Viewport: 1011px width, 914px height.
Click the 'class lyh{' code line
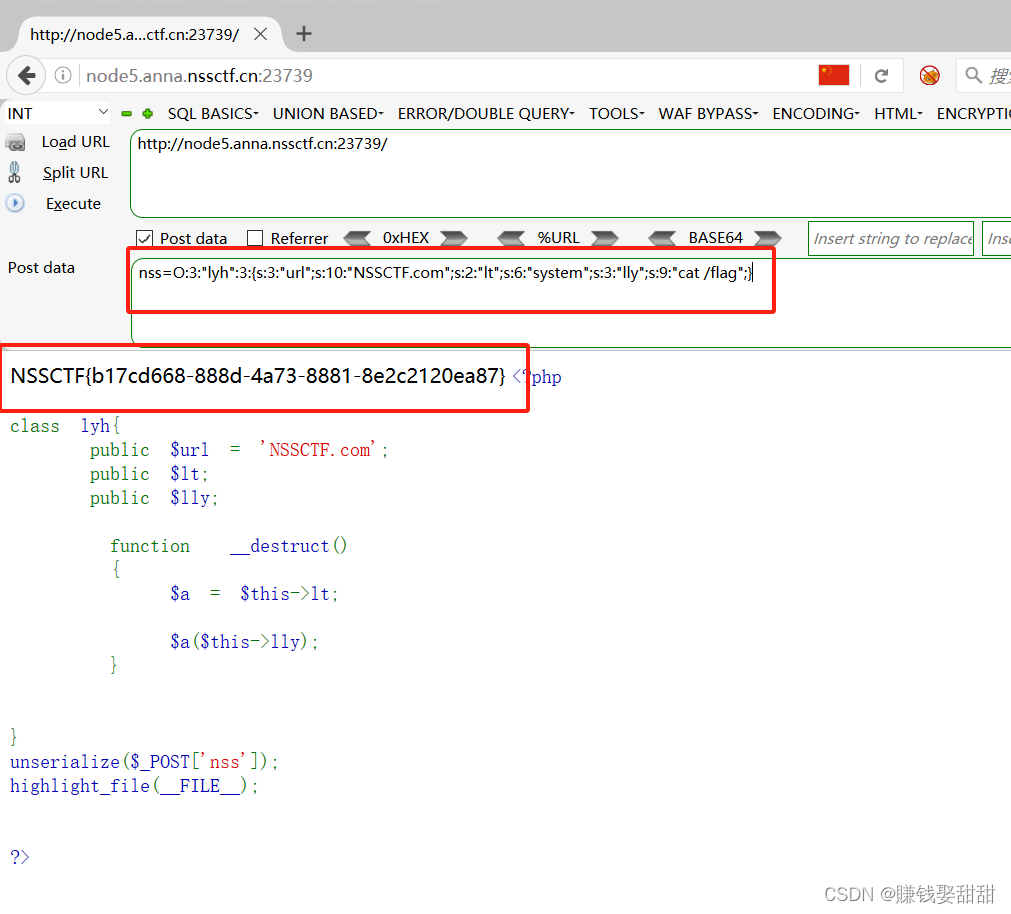click(x=65, y=426)
